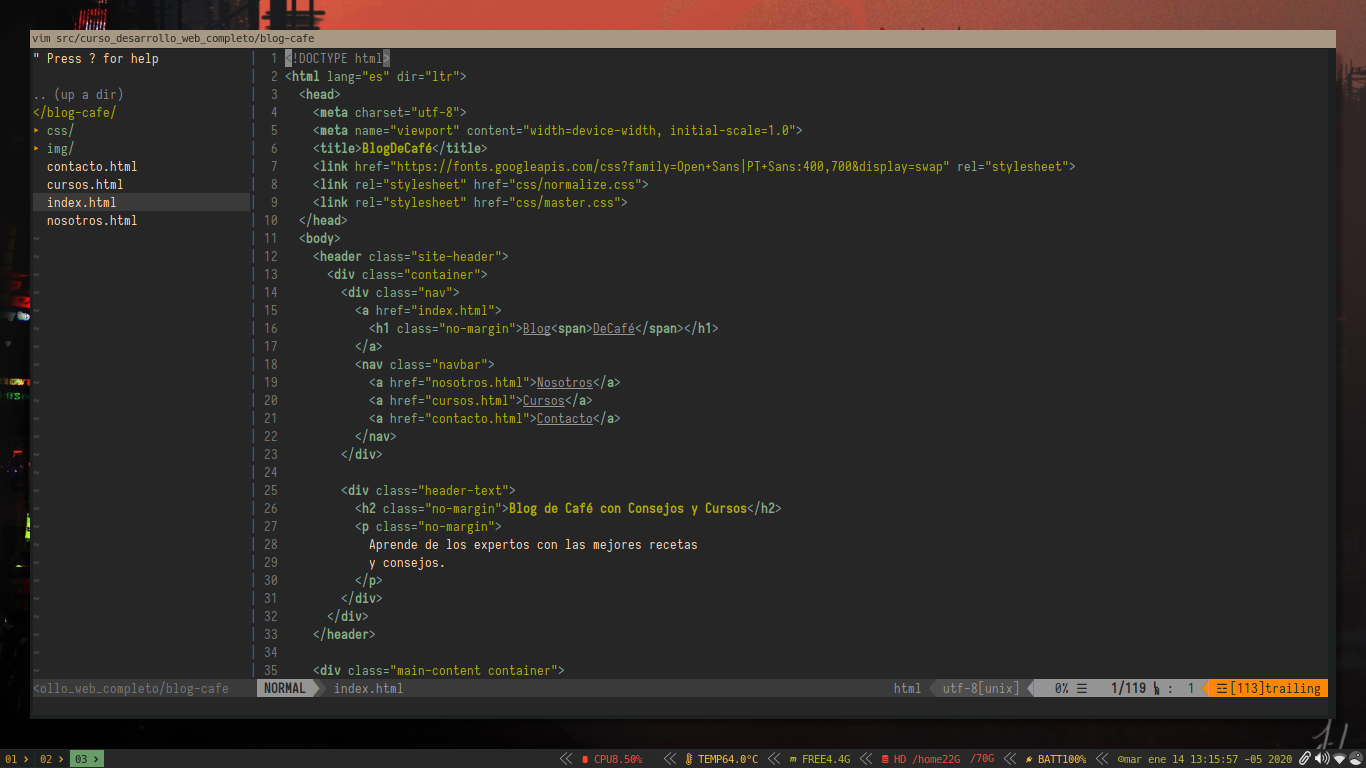The width and height of the screenshot is (1366, 768).
Task: Click the html filetype statusline segment
Action: [x=907, y=688]
